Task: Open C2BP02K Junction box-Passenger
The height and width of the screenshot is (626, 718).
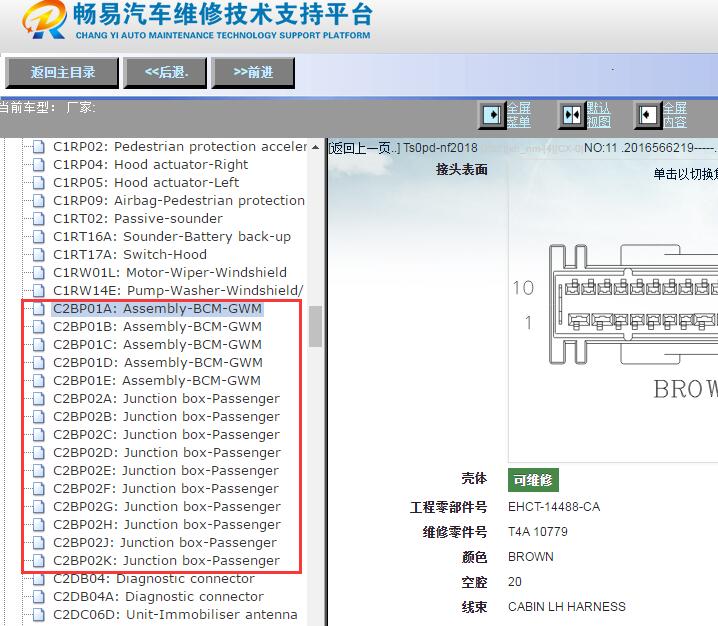Action: click(x=167, y=561)
